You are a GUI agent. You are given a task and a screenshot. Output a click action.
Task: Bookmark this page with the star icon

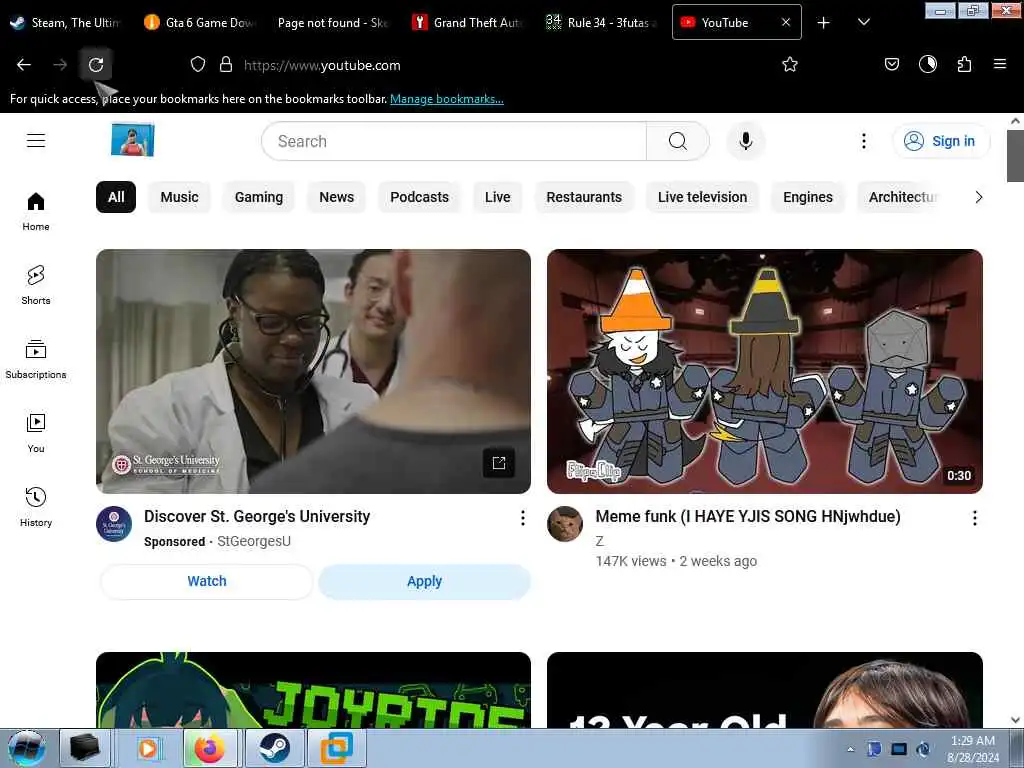(x=790, y=65)
